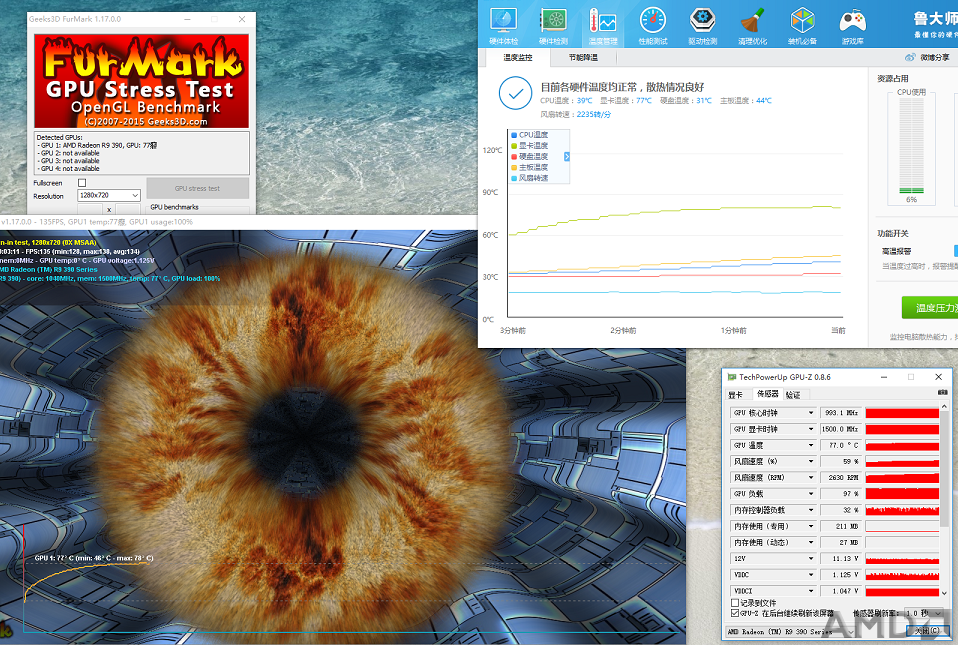
Task: Open 性能测试 performance test gauge icon
Action: click(x=653, y=26)
